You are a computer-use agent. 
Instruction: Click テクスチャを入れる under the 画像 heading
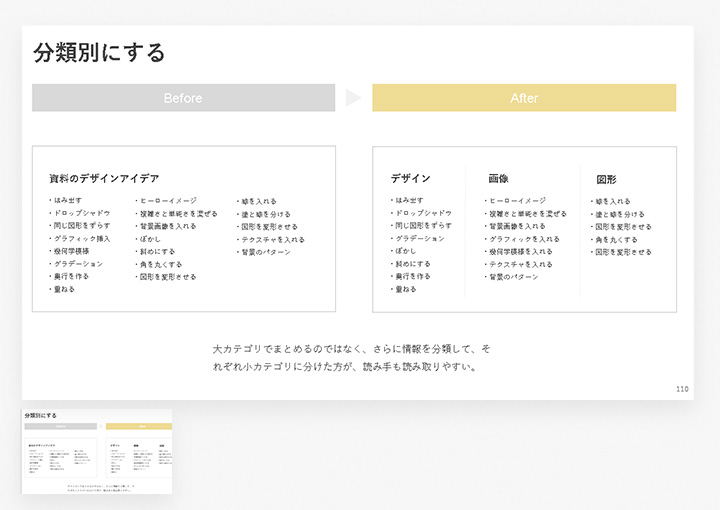(521, 264)
